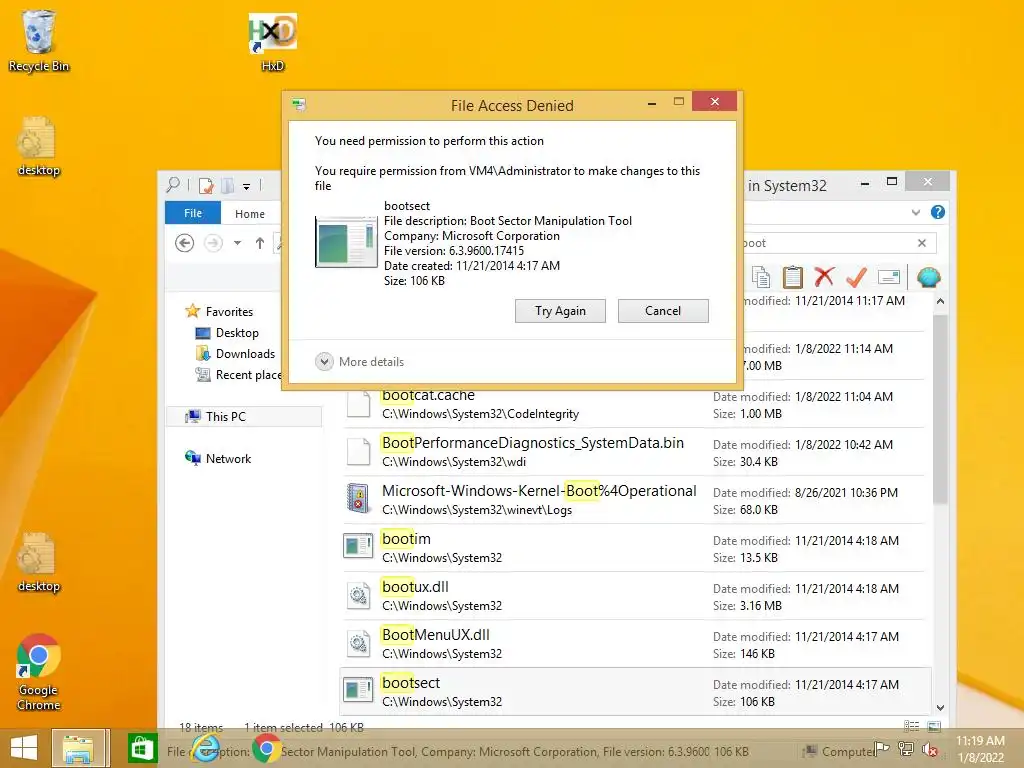Image resolution: width=1024 pixels, height=768 pixels.
Task: Select Network in navigation pane
Action: point(218,458)
